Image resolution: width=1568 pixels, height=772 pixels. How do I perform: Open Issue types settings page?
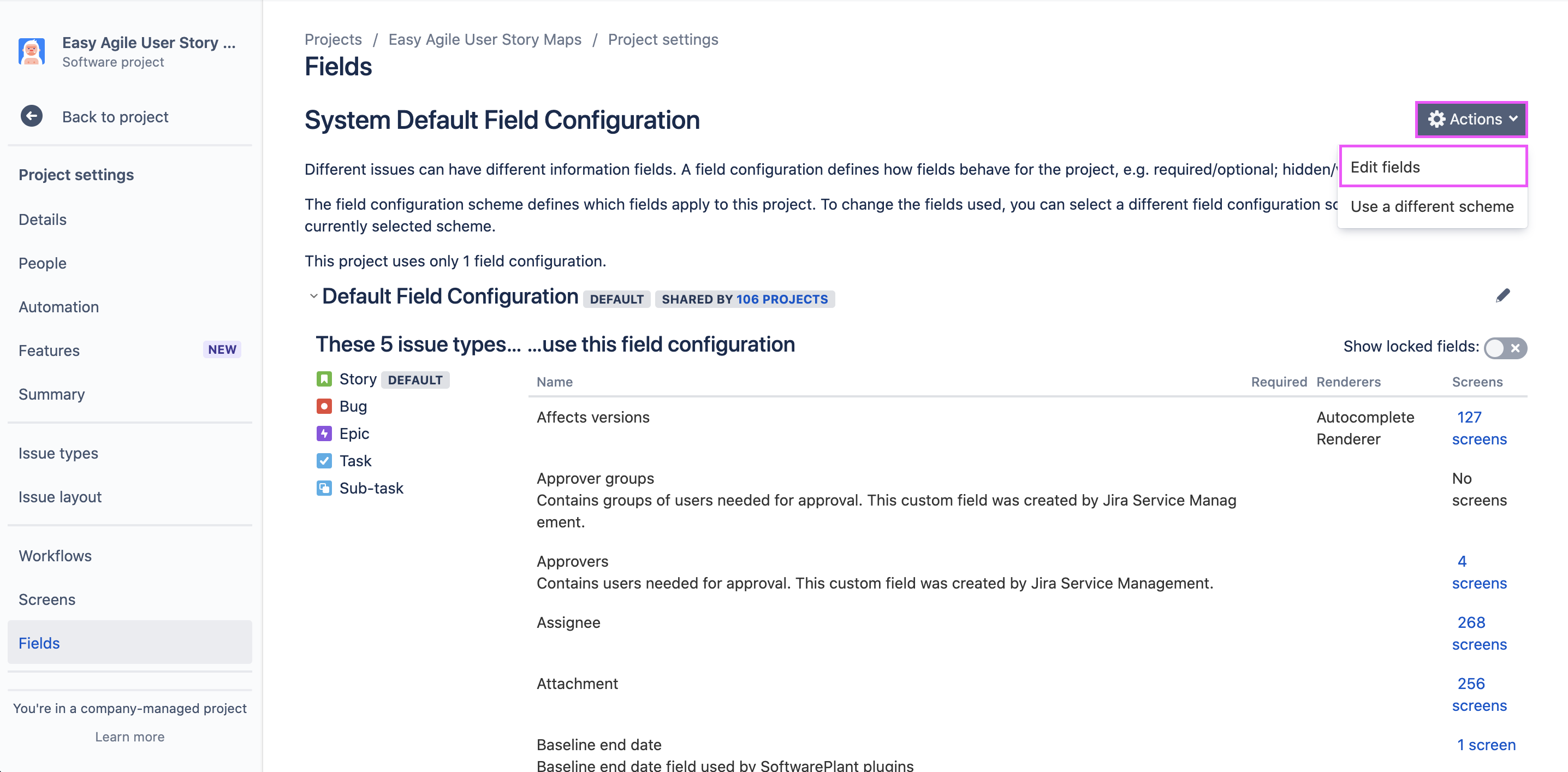[58, 454]
